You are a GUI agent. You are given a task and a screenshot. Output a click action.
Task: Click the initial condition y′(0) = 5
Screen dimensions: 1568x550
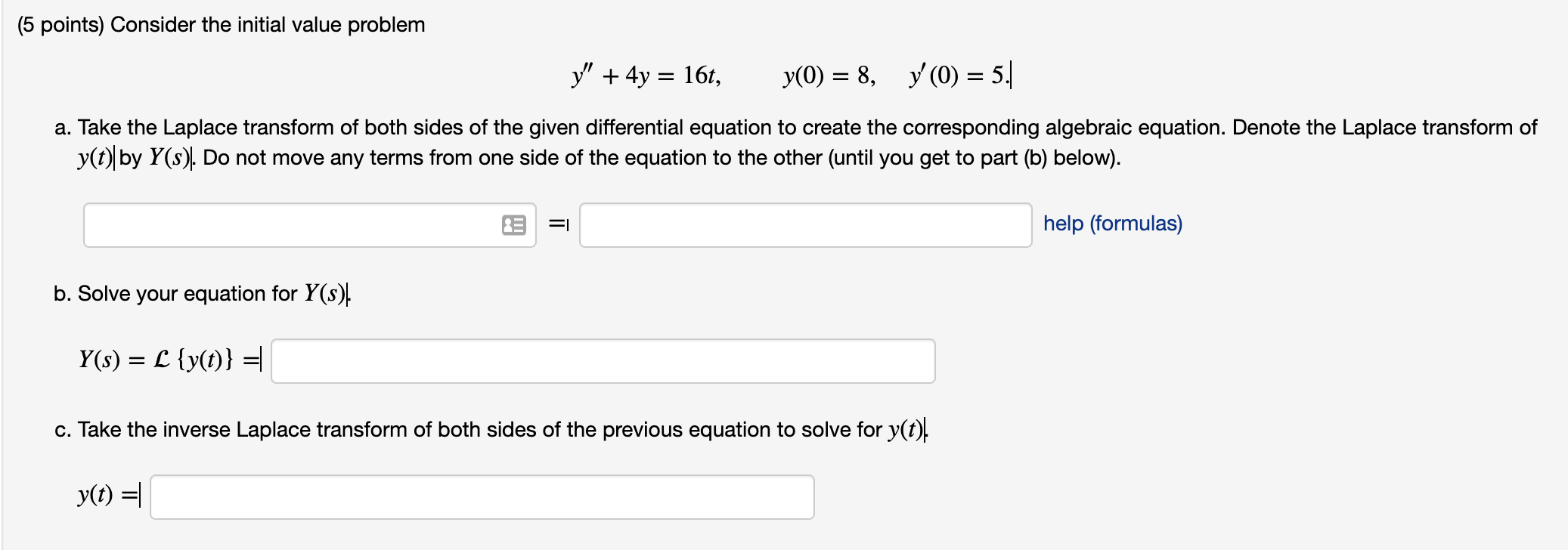pyautogui.click(x=957, y=76)
